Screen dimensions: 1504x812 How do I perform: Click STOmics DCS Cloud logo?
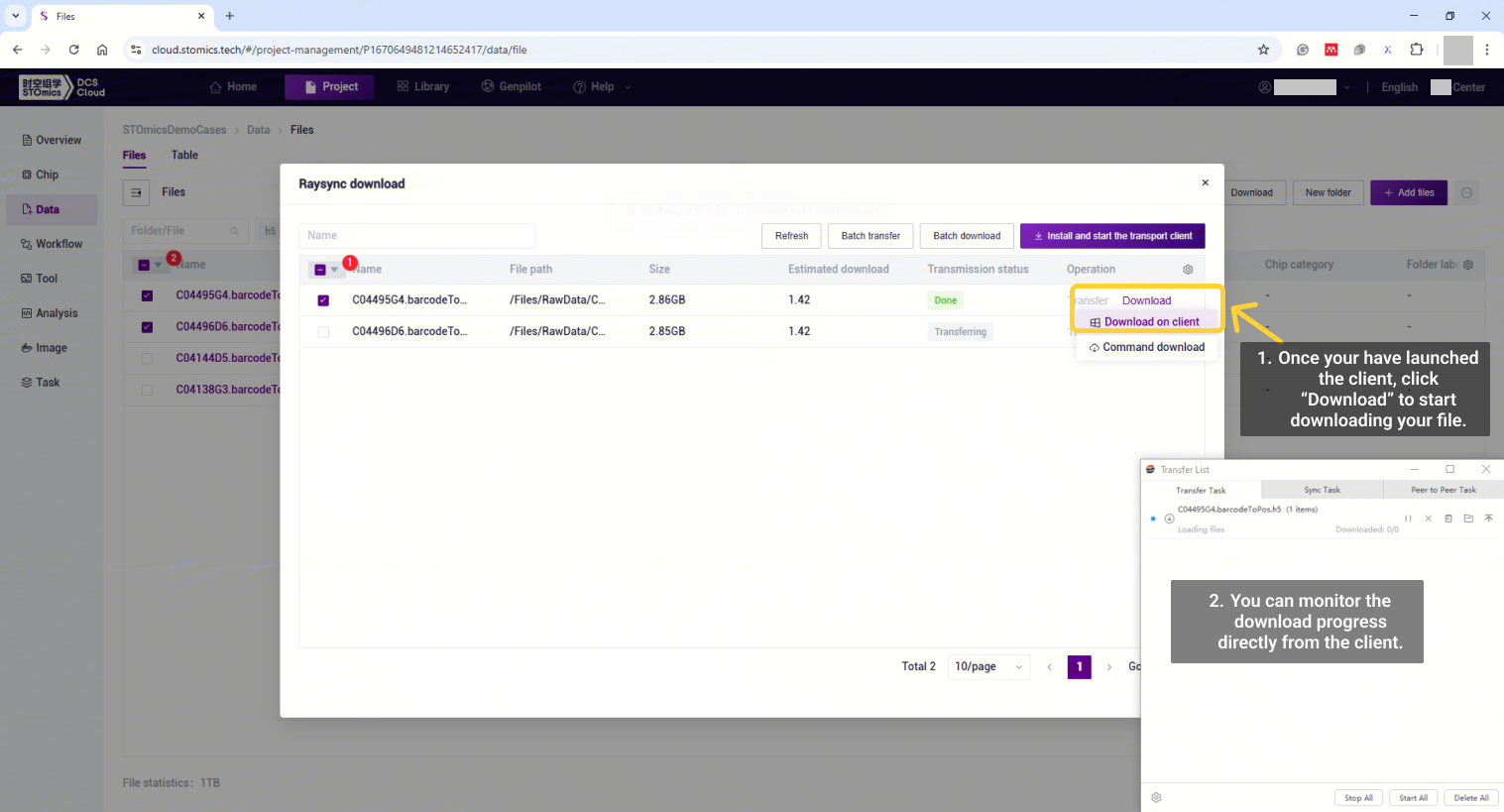(x=62, y=87)
